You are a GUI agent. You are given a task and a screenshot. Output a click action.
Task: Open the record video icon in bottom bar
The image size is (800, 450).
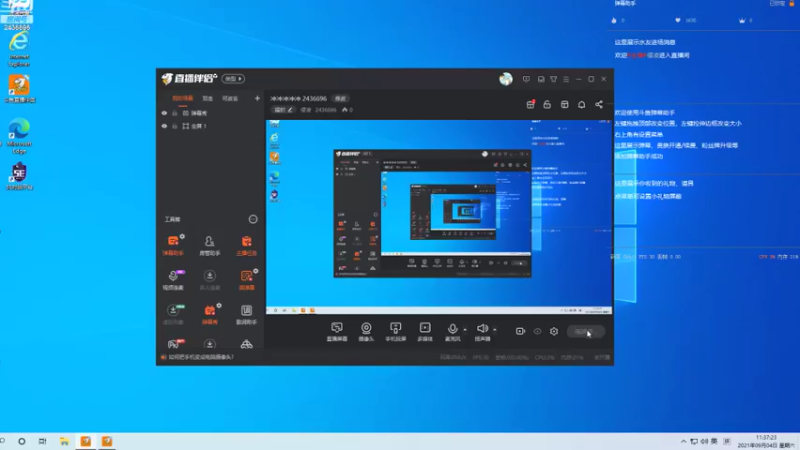[520, 331]
